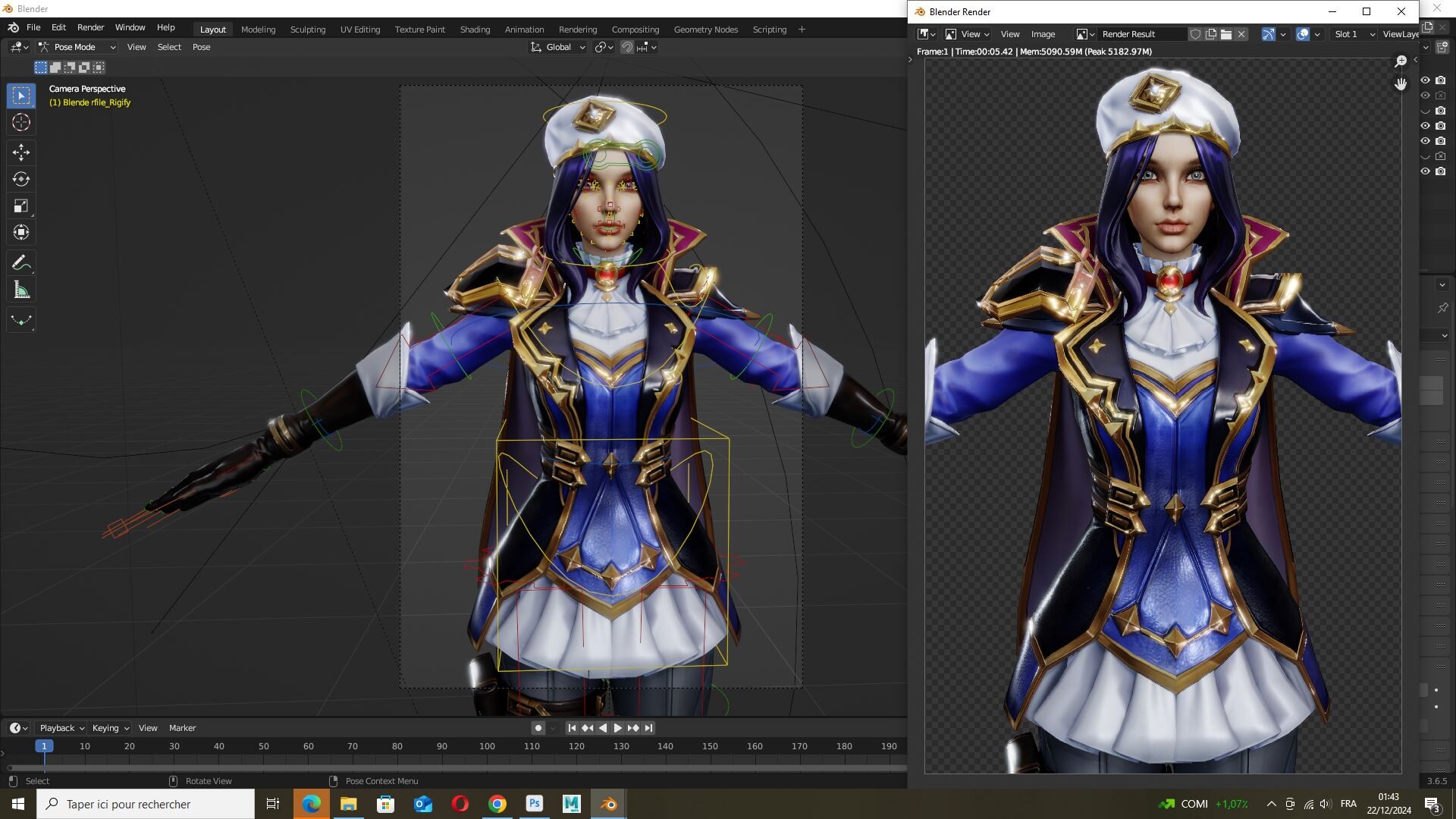Toggle eye icon of fifth outliner row

[1425, 141]
